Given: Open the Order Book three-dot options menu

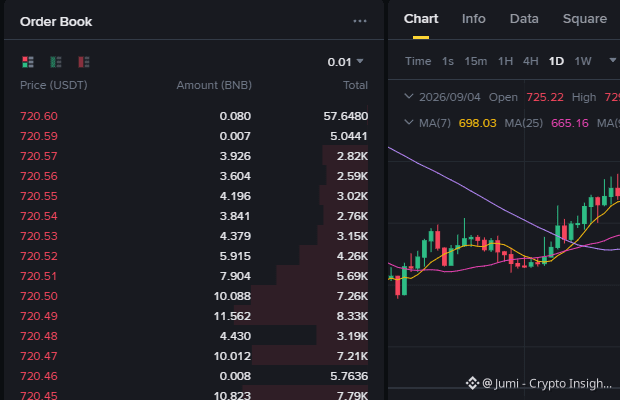Looking at the screenshot, I should (x=360, y=21).
